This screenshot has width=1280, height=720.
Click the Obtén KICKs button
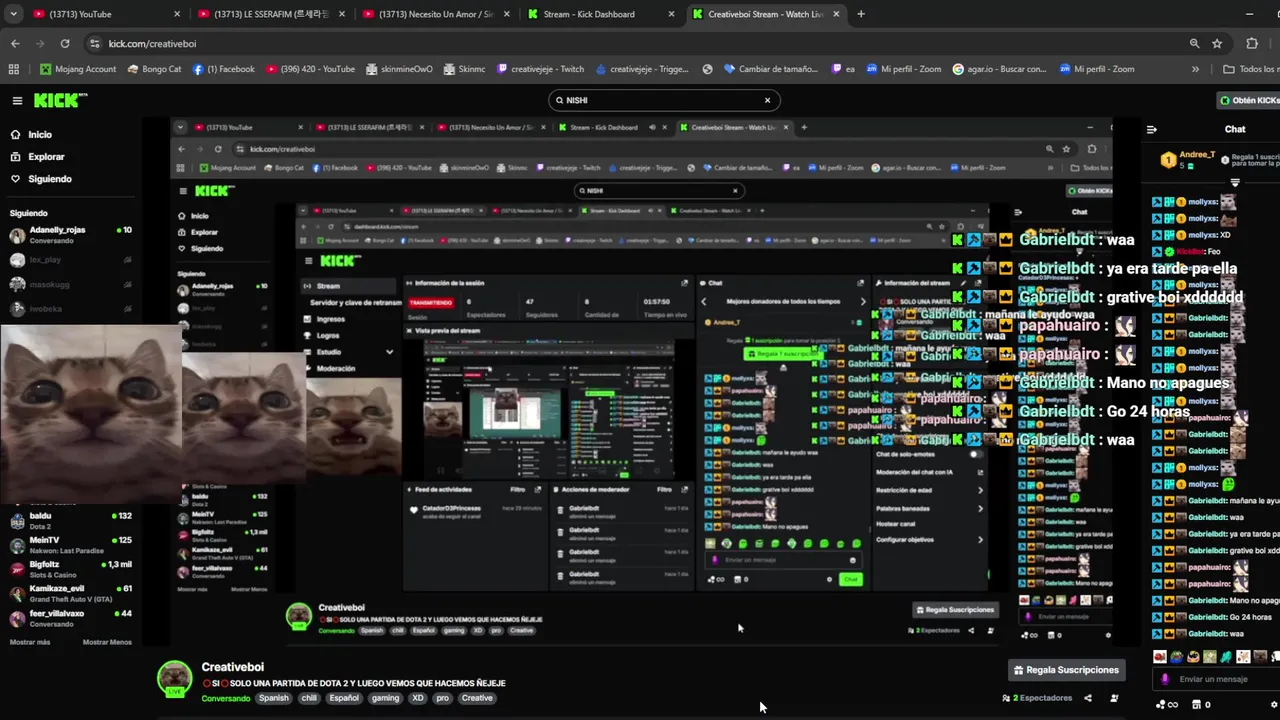click(x=1249, y=100)
